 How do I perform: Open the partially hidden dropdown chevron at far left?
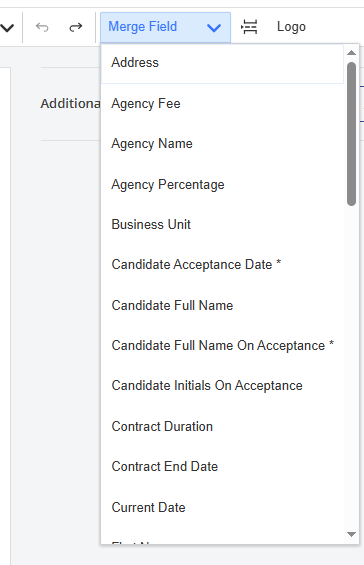click(7, 27)
